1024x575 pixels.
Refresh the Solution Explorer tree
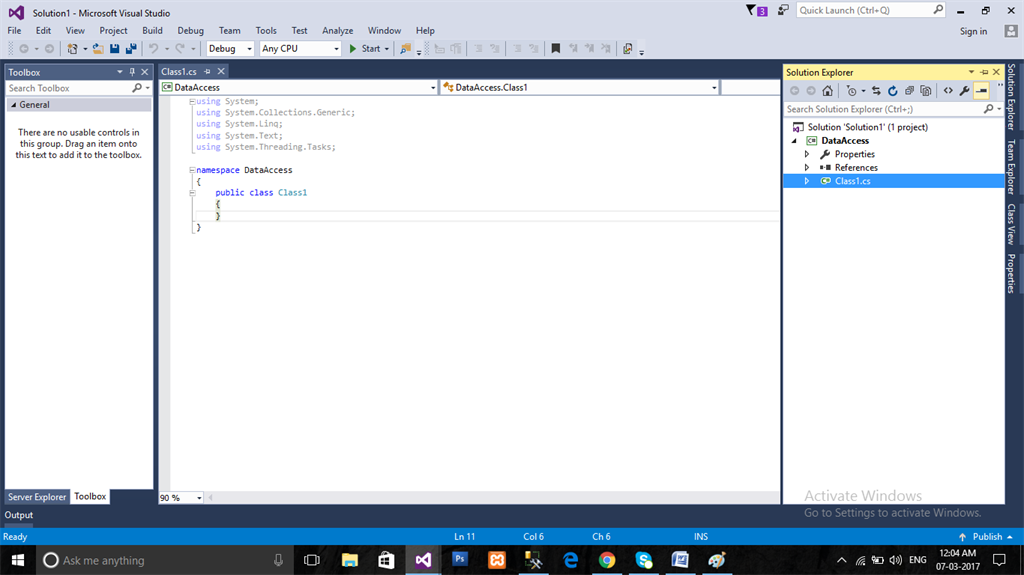pos(893,91)
